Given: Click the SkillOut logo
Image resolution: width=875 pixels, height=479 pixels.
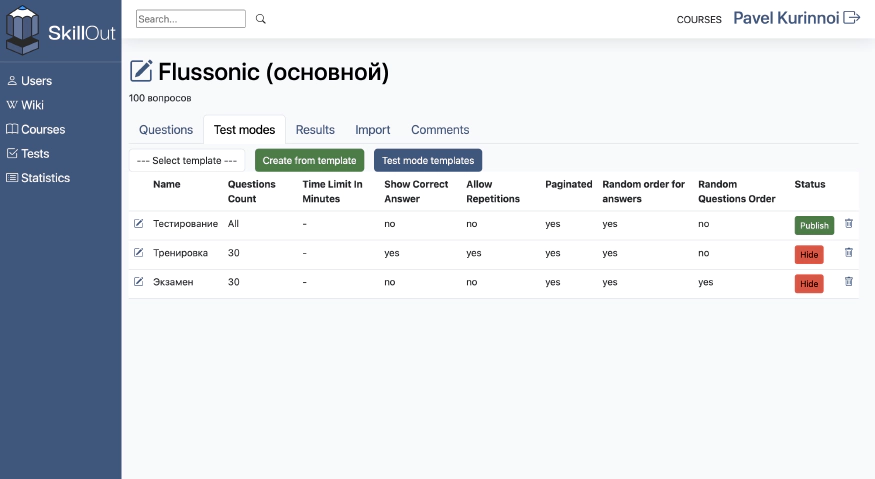Looking at the screenshot, I should 60,30.
